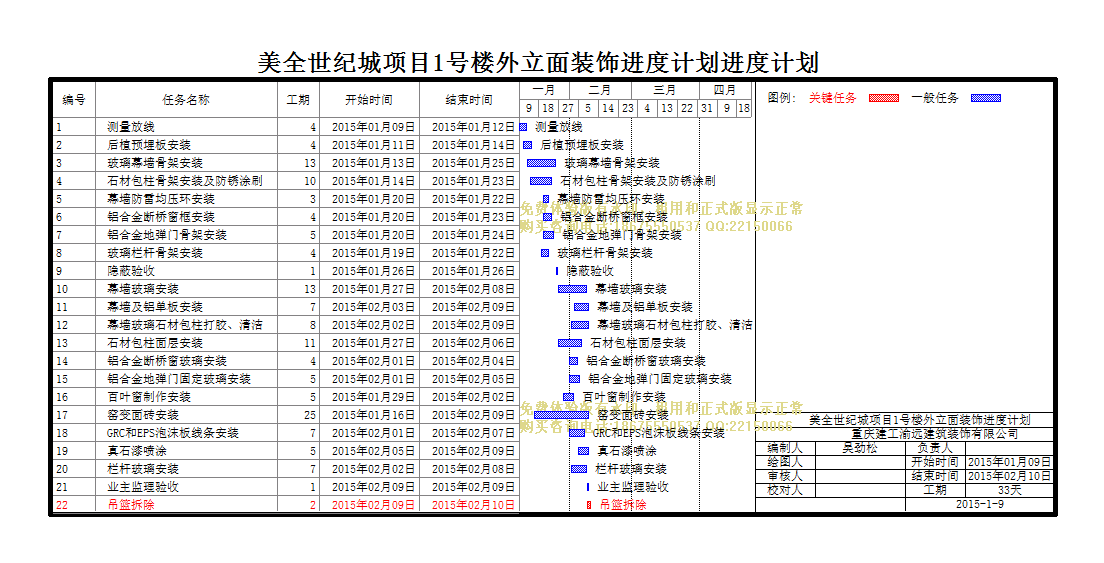Click the 编制人 label in title block
The width and height of the screenshot is (1104, 563).
tap(784, 448)
